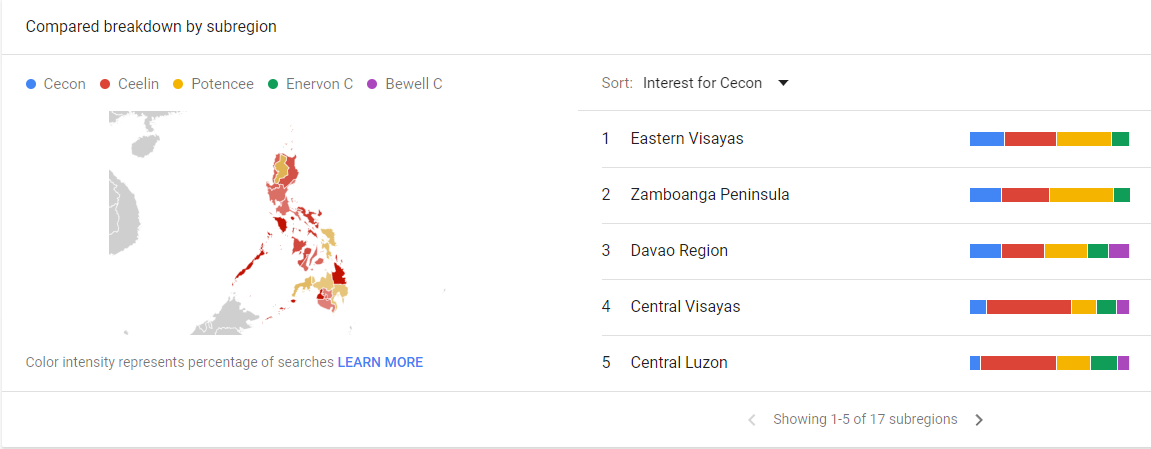Select Interest for Cecon sort option

pyautogui.click(x=702, y=83)
